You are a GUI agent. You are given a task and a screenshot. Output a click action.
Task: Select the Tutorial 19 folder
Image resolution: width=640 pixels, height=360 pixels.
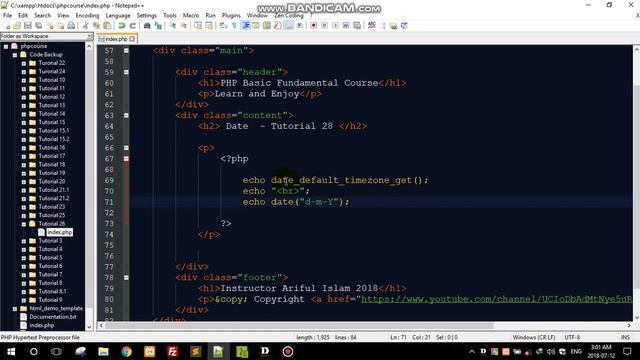click(x=52, y=173)
